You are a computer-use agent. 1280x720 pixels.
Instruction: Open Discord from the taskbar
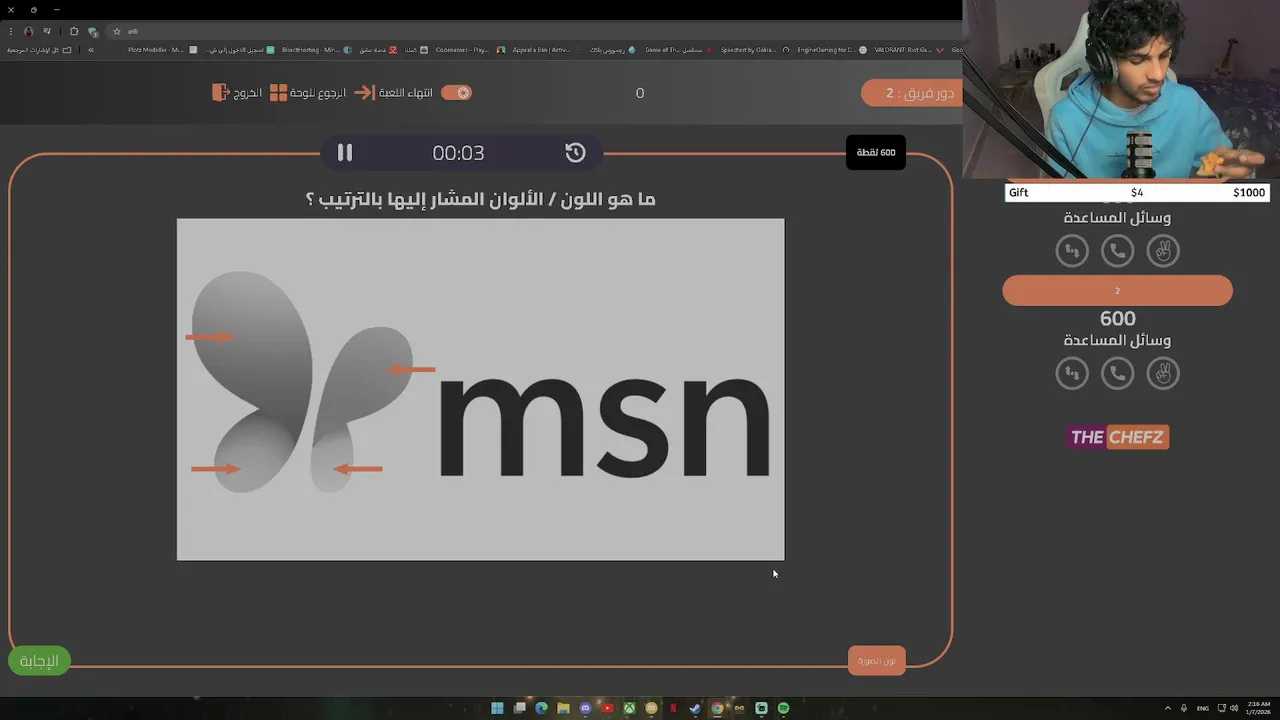click(x=585, y=708)
